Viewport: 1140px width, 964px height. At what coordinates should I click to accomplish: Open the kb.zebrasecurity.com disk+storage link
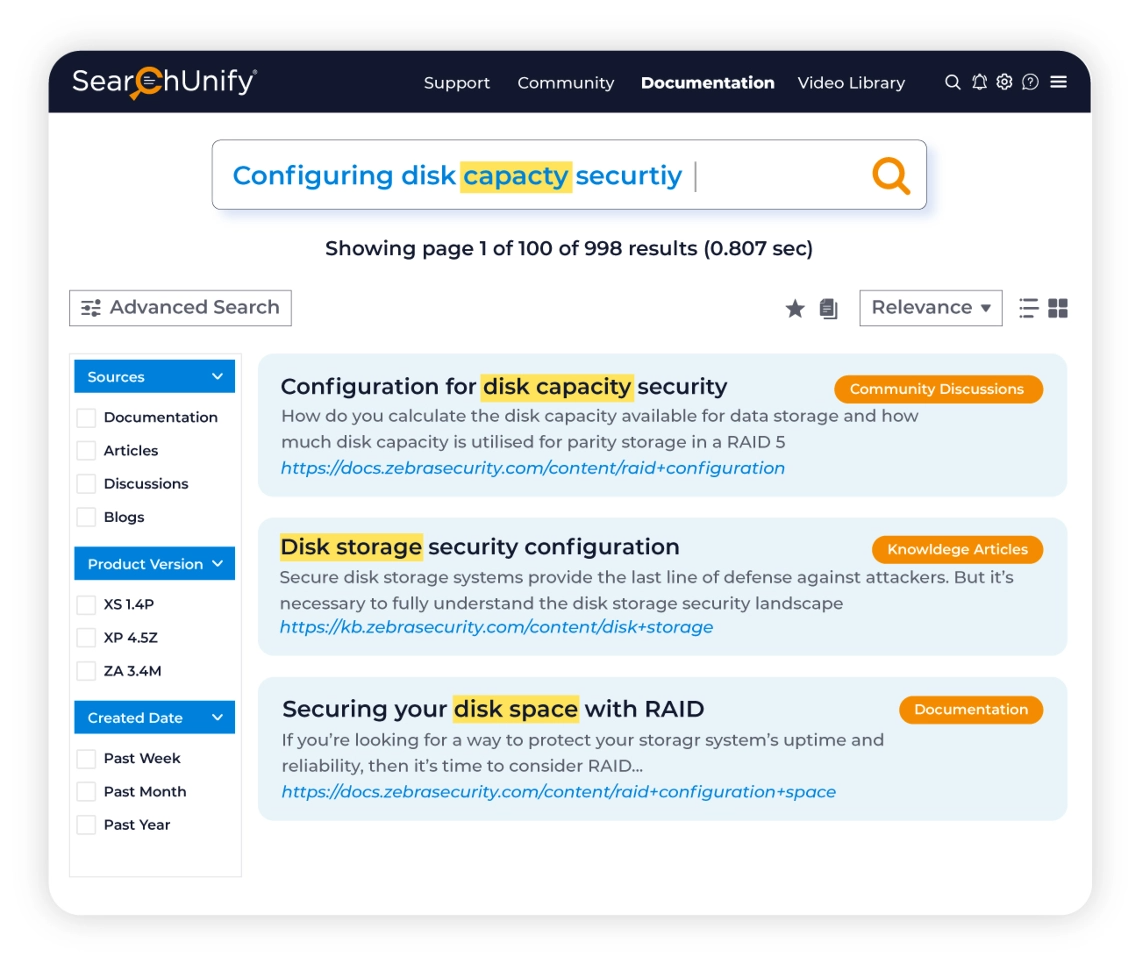point(497,627)
